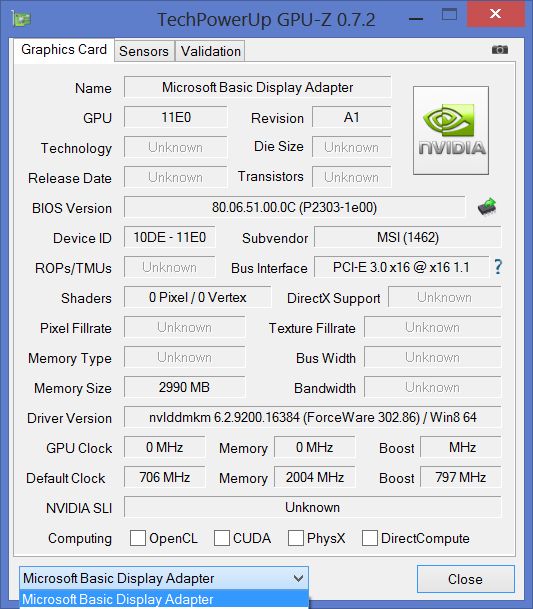The image size is (533, 609).
Task: Click Device ID value 10DE - 11E0
Action: [169, 237]
